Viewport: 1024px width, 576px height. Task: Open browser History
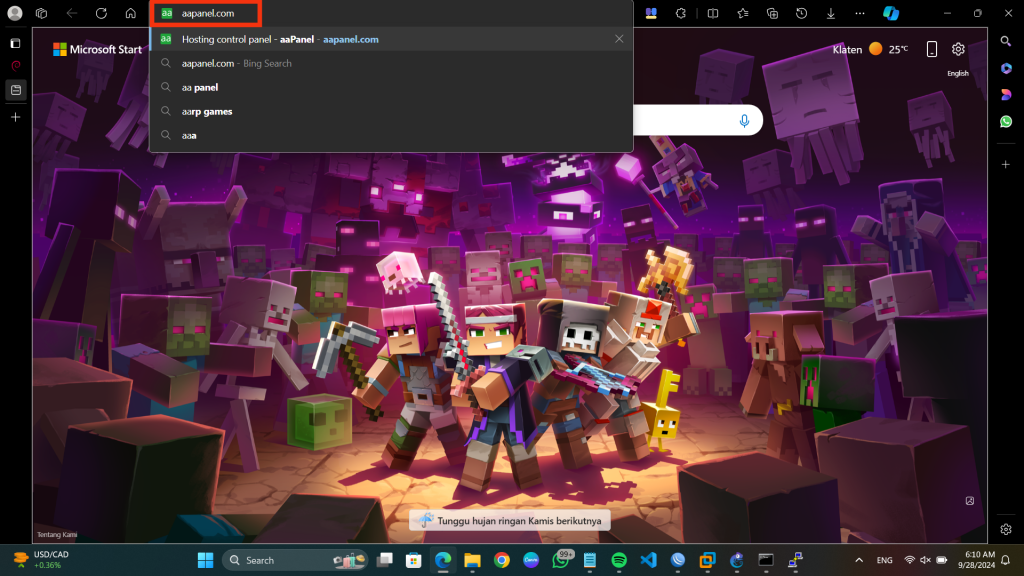pos(802,13)
